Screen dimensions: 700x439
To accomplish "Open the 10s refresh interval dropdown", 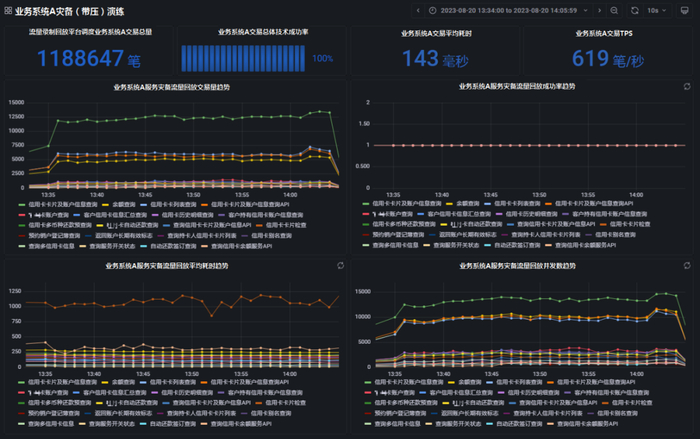I will pos(657,10).
